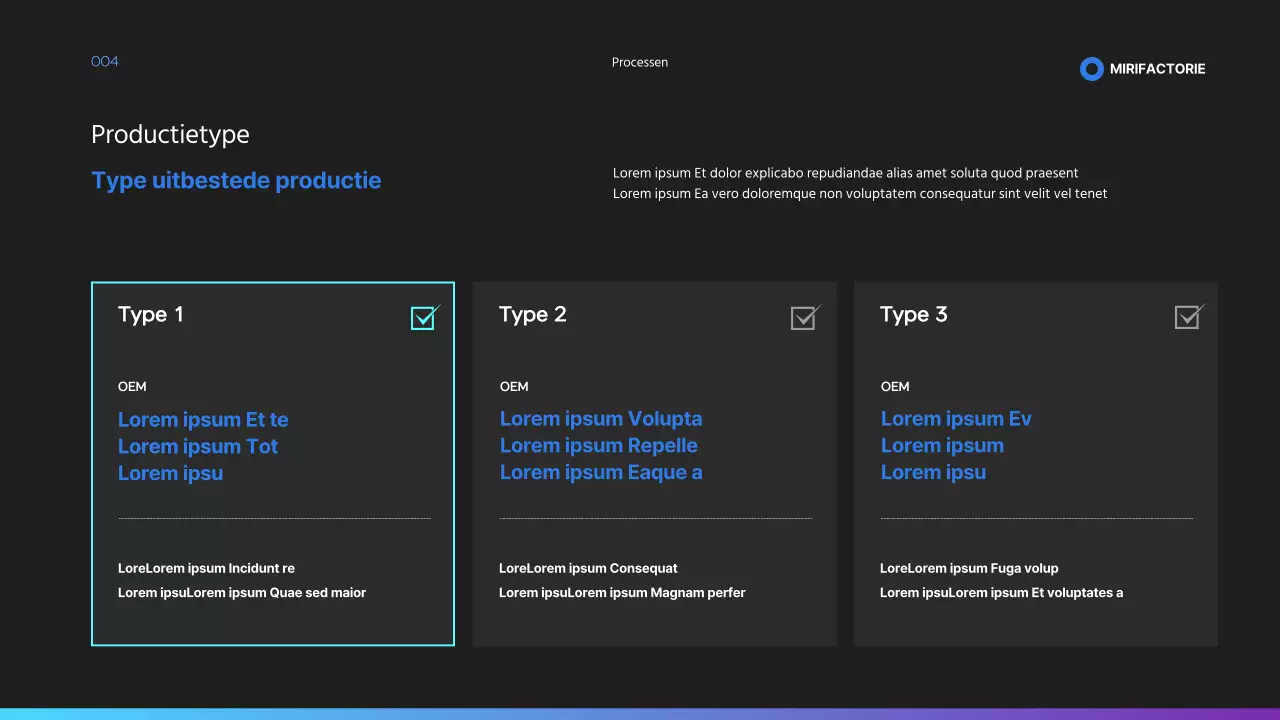Check the box on the Type 3 card
Image resolution: width=1280 pixels, height=720 pixels.
tap(1186, 318)
